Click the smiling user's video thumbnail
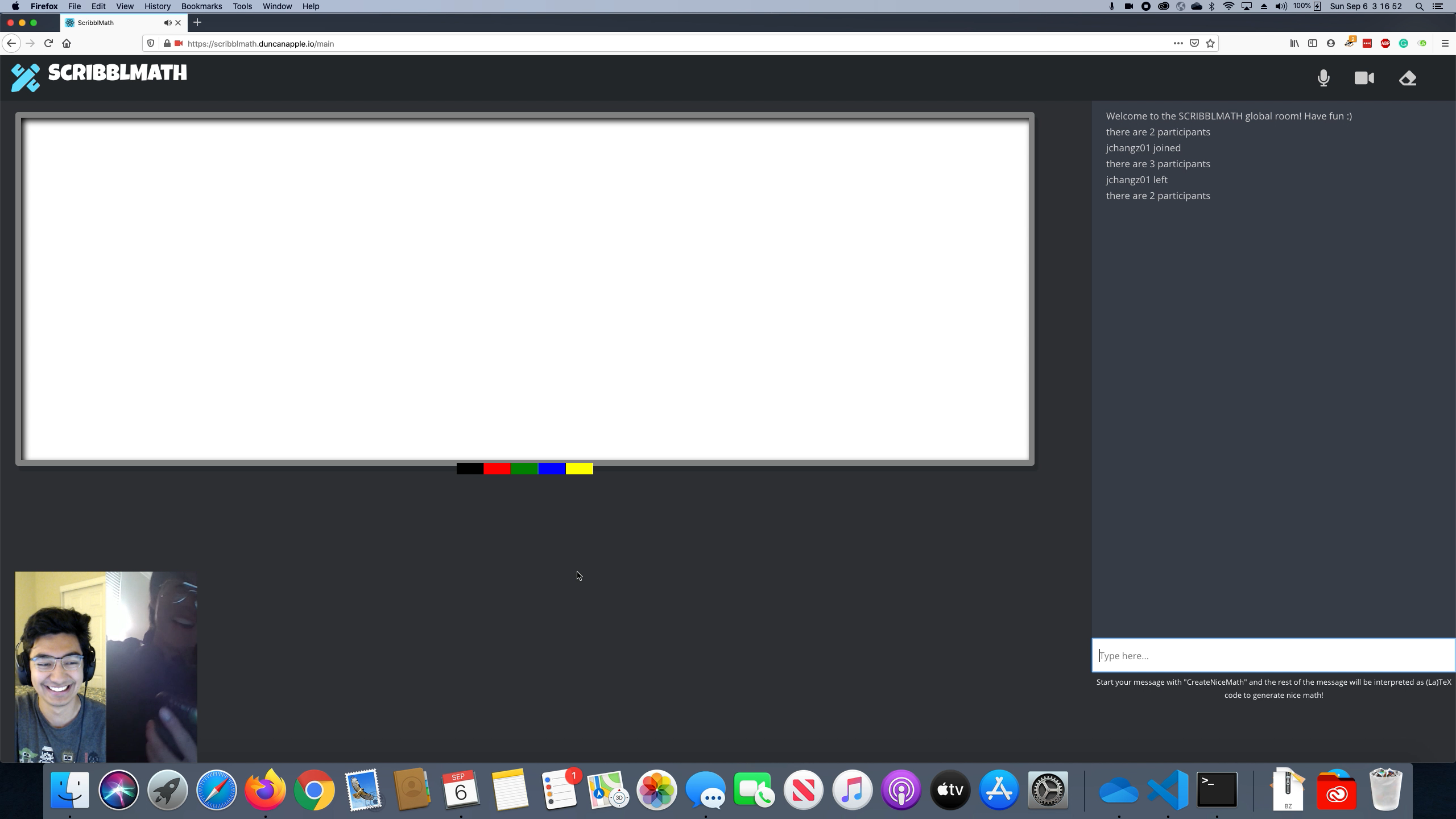 pos(60,667)
